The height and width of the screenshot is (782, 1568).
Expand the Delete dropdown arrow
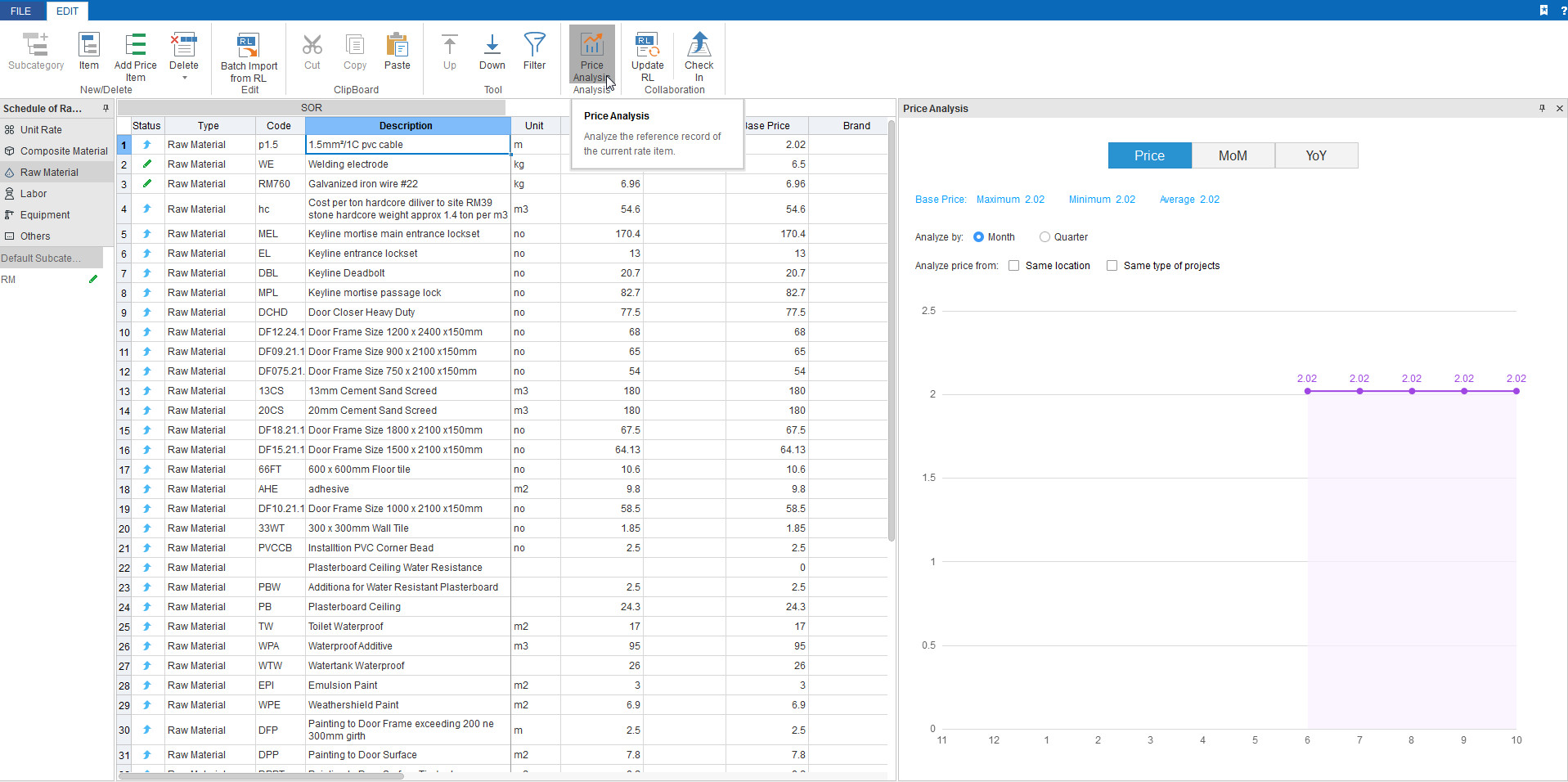[184, 78]
